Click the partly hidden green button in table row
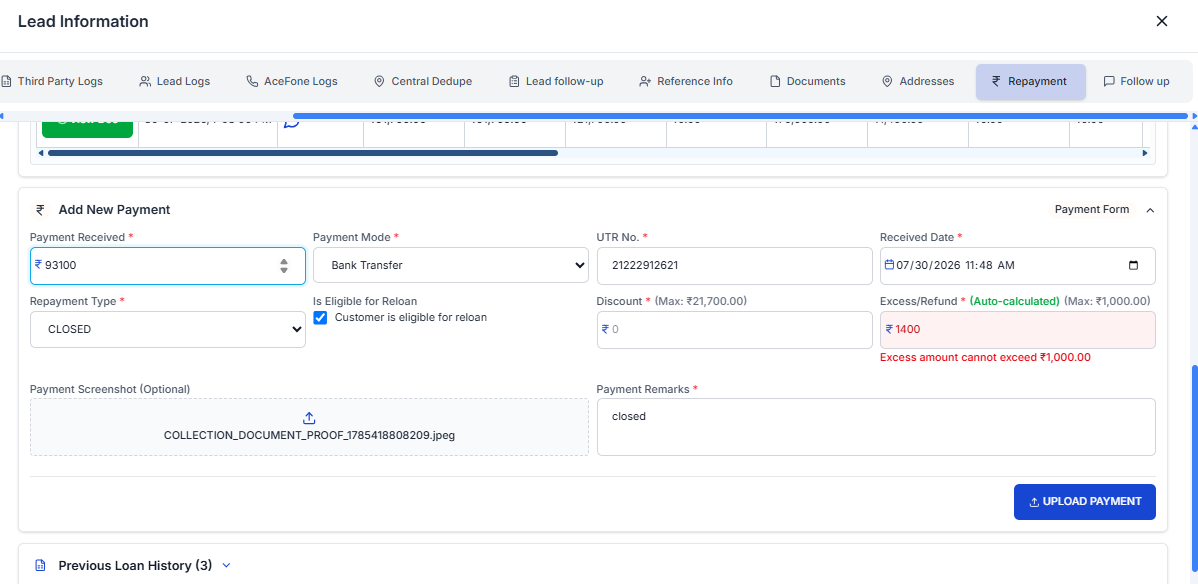1198x584 pixels. 87,128
